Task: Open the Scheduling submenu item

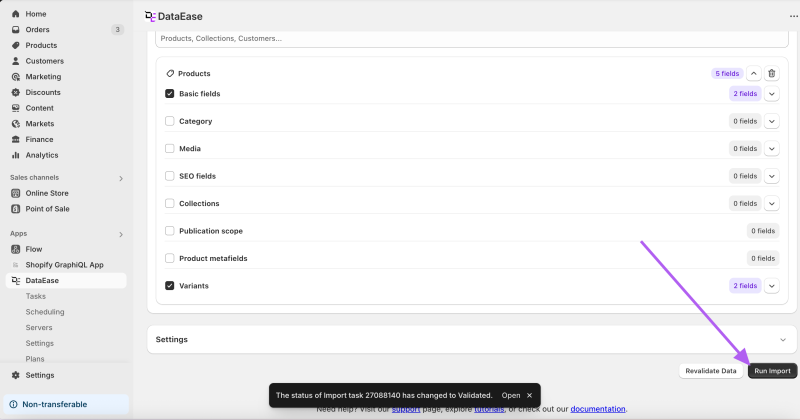Action: [45, 312]
